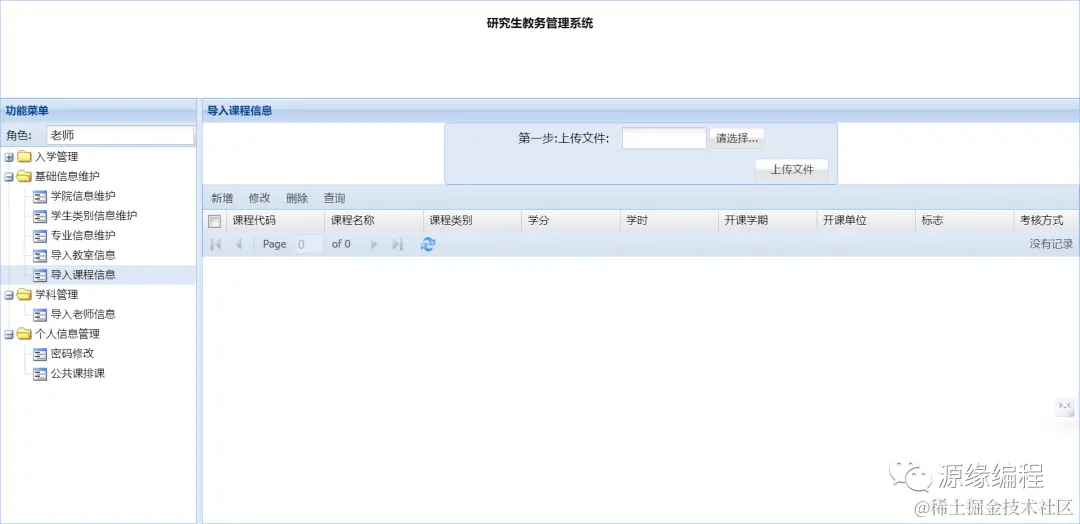Viewport: 1080px width, 524px height.
Task: Click the icon beside 密码修改
Action: (40, 354)
